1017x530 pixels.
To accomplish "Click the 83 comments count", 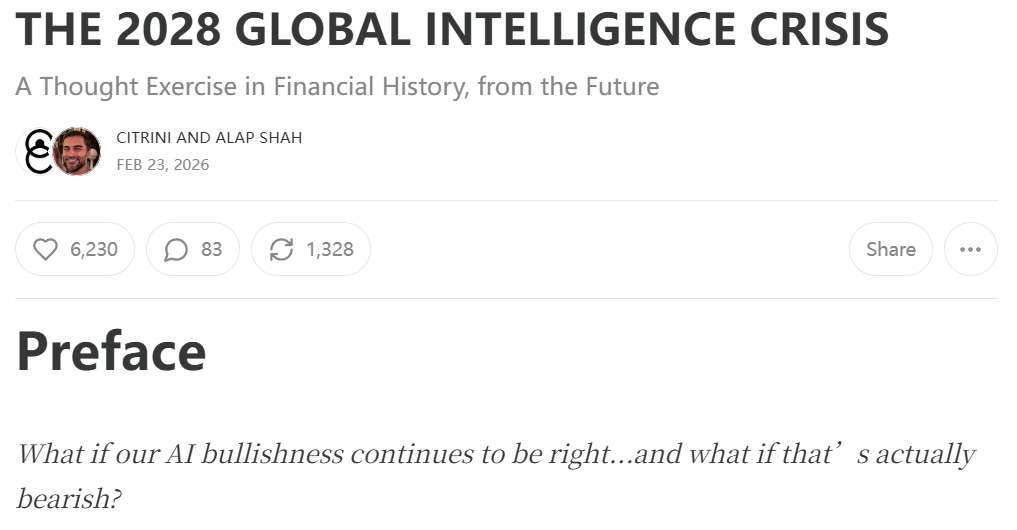I will coord(211,249).
